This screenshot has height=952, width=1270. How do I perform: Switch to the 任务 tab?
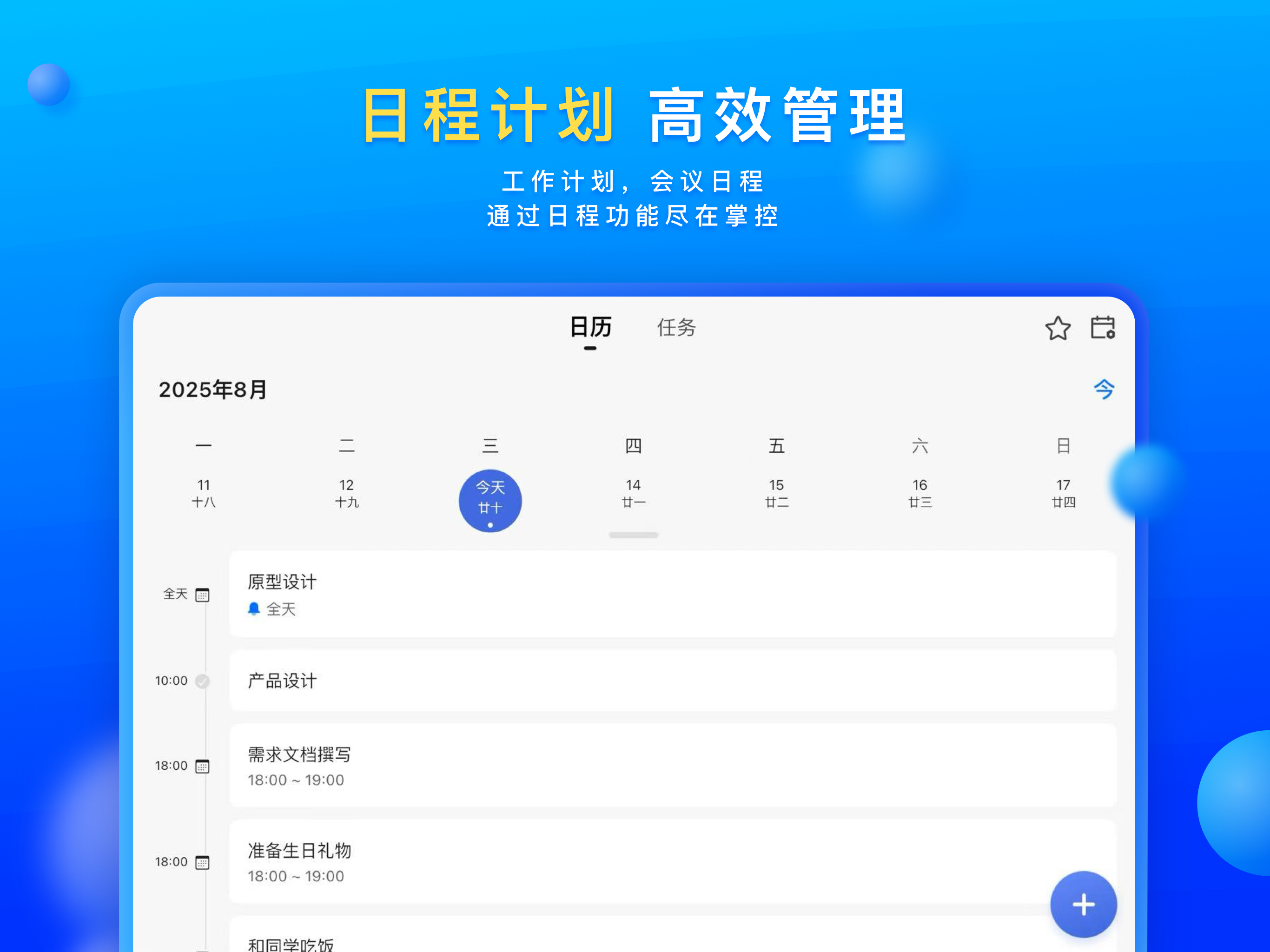676,327
